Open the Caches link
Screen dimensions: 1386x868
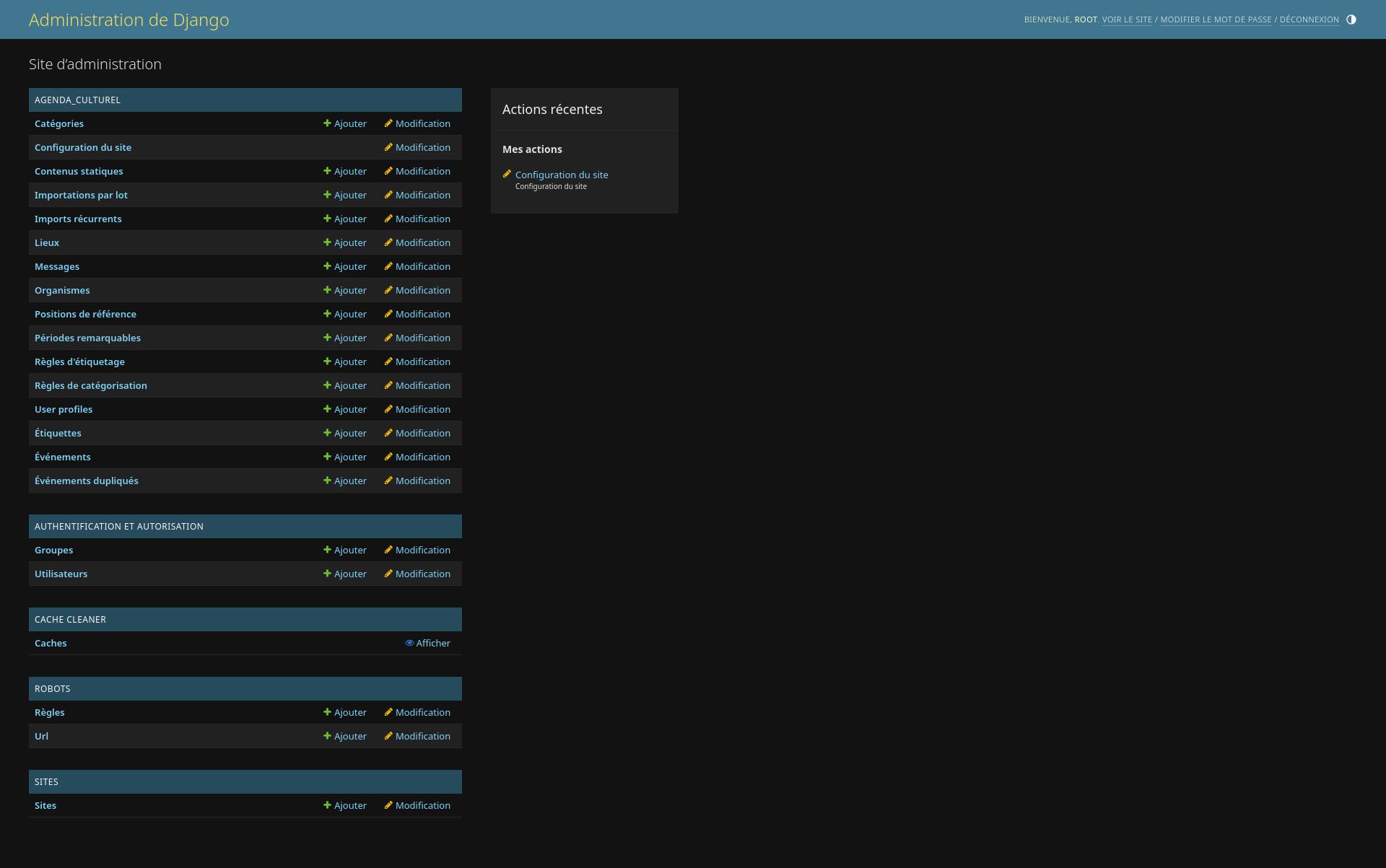coord(51,644)
